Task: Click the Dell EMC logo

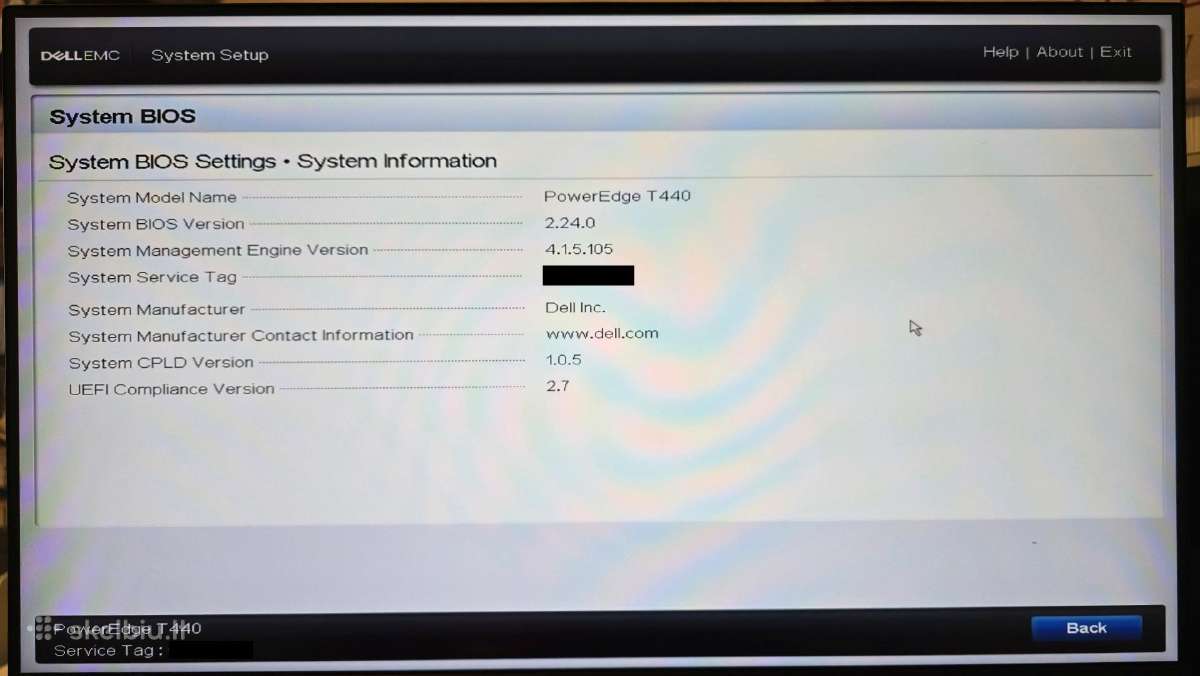Action: 80,55
